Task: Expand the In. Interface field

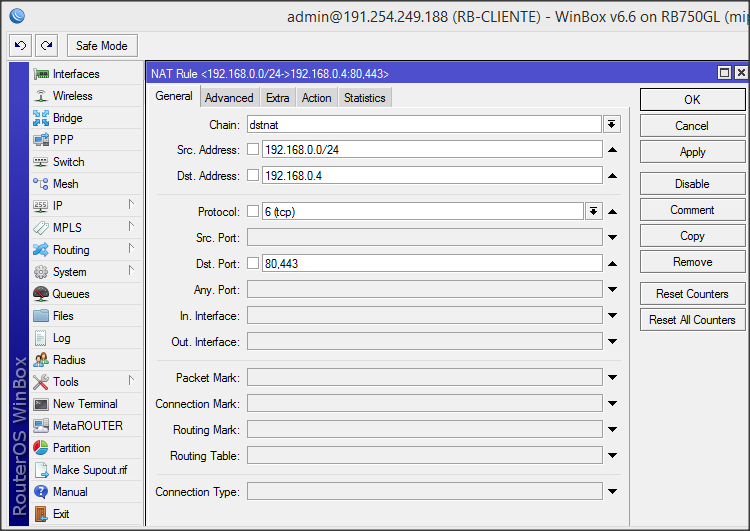Action: (x=612, y=315)
